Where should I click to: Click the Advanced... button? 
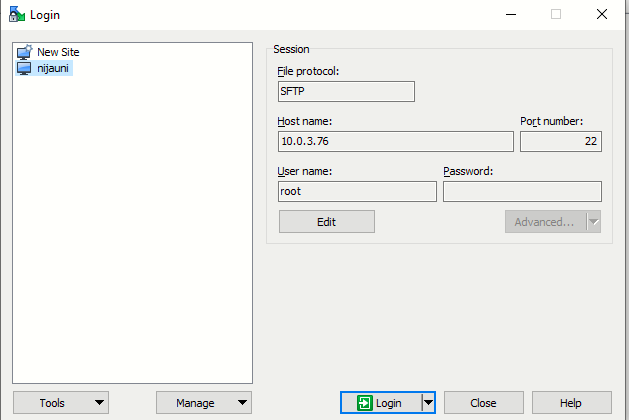pyautogui.click(x=545, y=222)
